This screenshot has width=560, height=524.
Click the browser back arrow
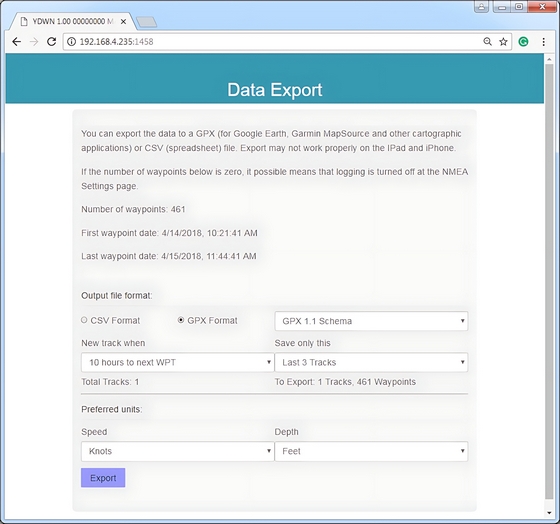coord(16,42)
